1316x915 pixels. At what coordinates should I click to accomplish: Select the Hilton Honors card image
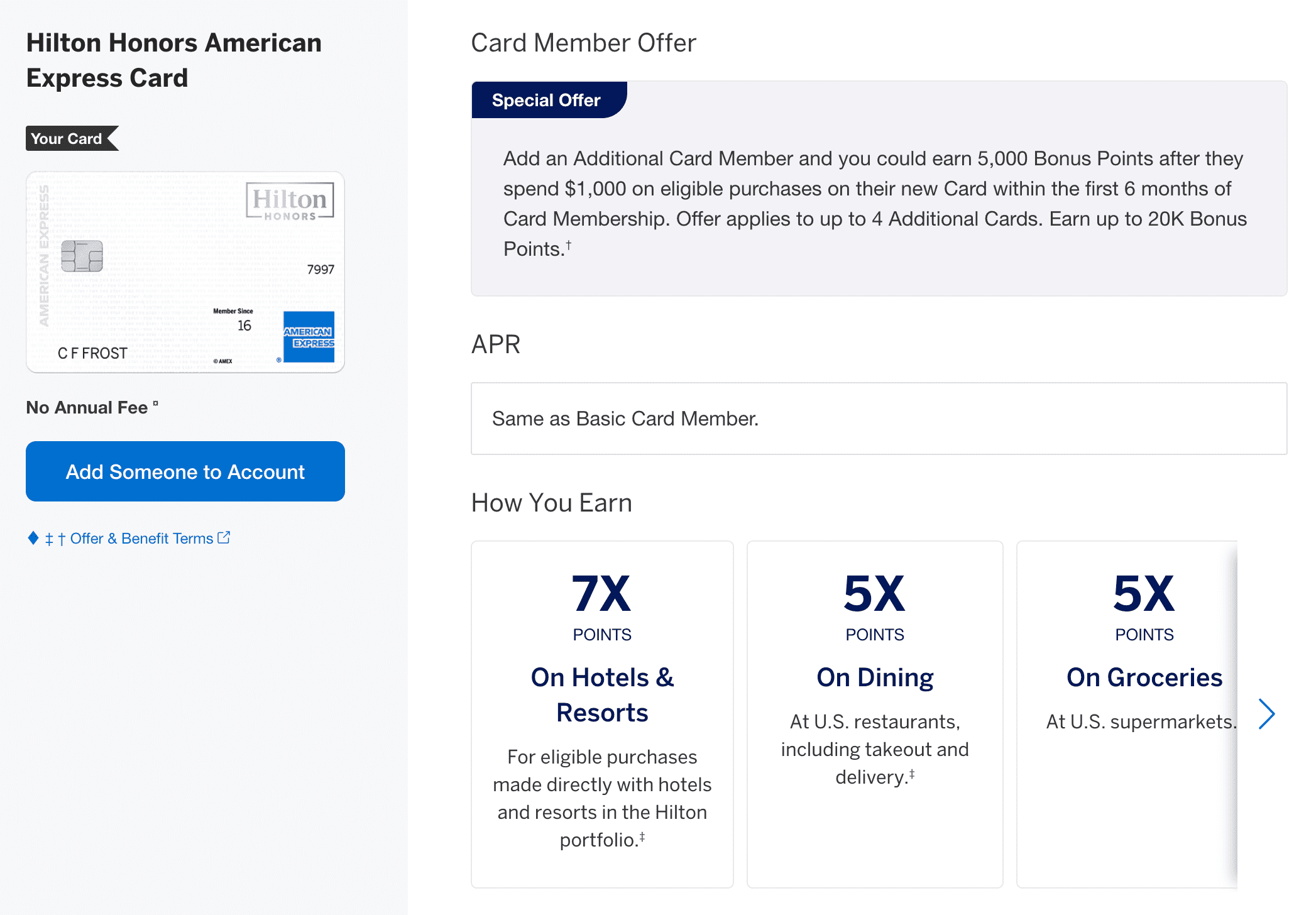tap(185, 272)
